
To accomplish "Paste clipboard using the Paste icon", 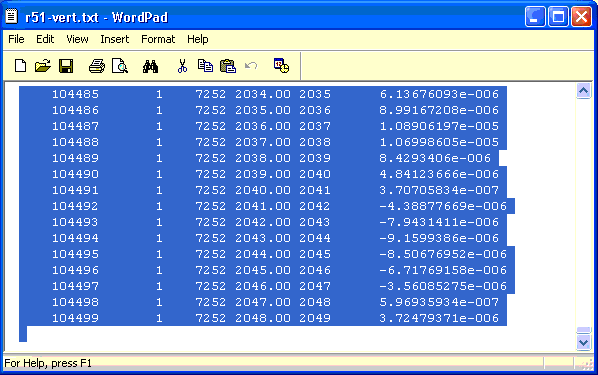I will tap(228, 66).
